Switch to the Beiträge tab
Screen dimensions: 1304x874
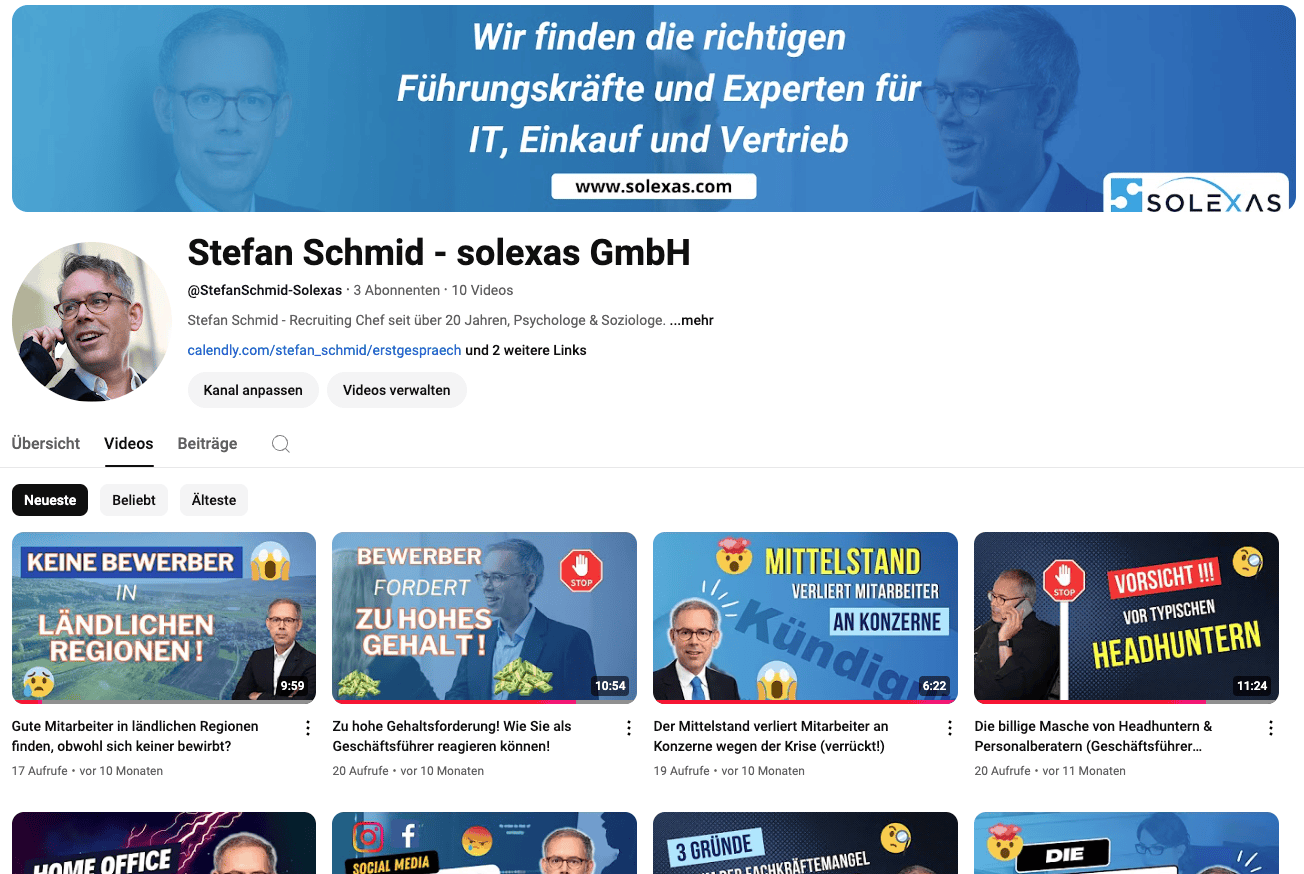coord(207,444)
